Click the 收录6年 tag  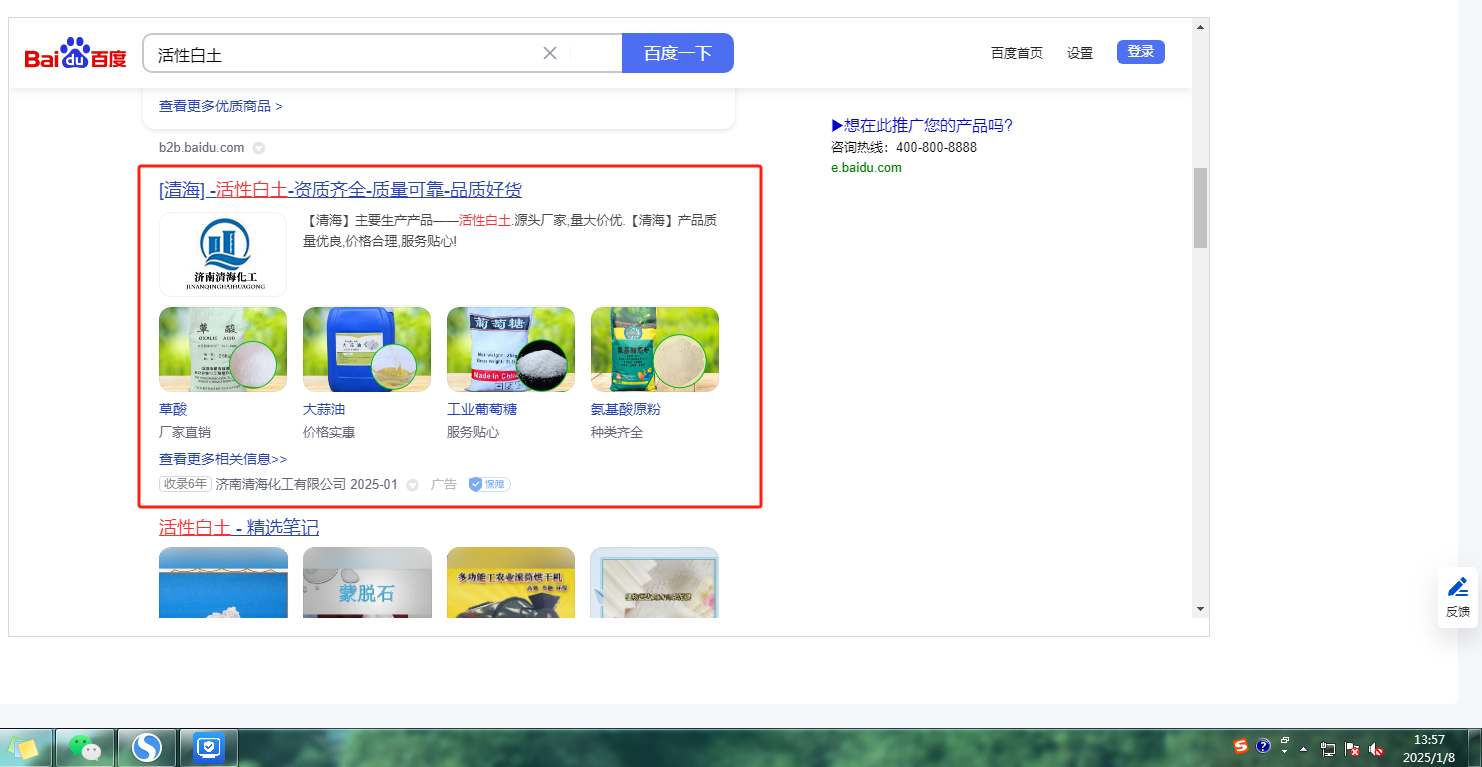pos(185,484)
